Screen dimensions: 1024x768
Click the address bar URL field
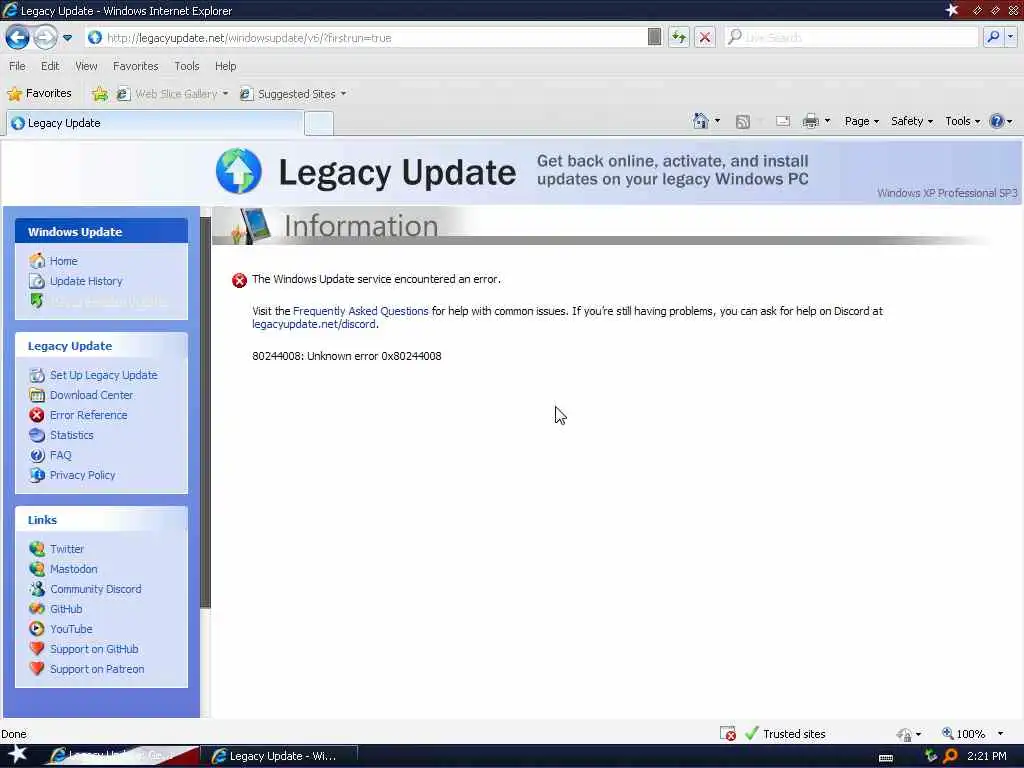tap(366, 38)
